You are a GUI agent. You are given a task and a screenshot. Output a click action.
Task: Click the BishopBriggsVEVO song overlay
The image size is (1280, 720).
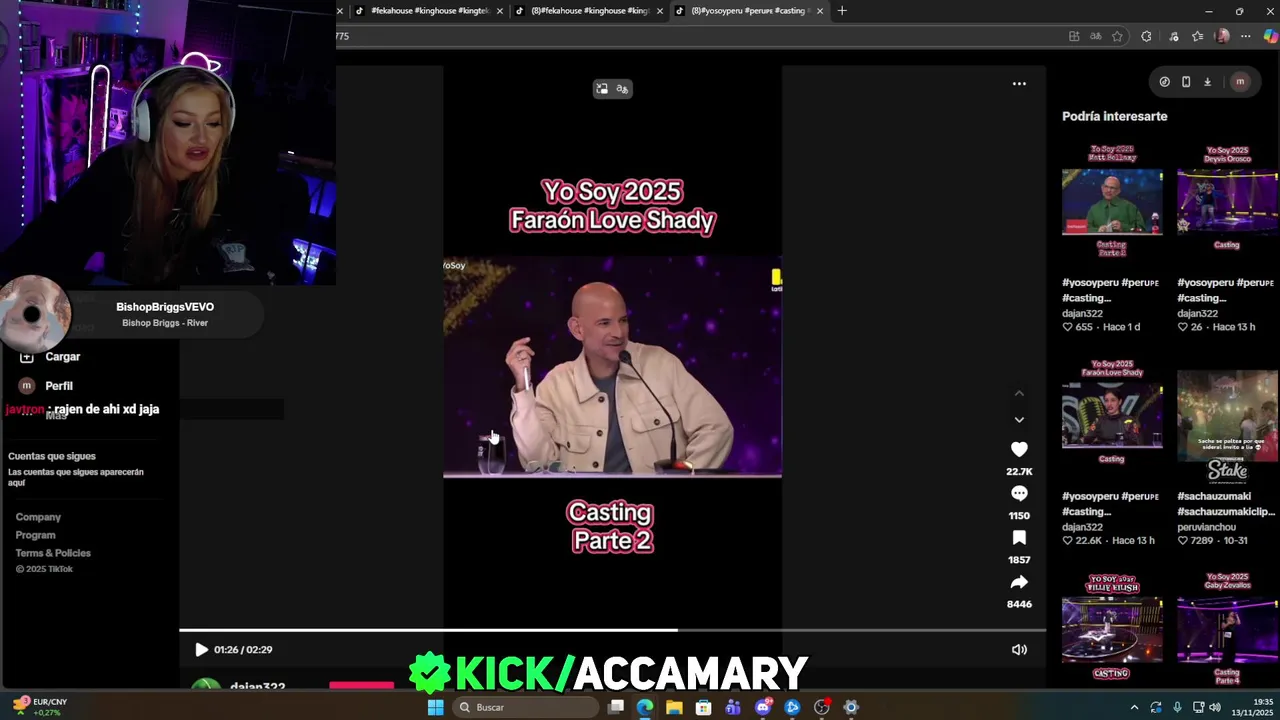(132, 314)
